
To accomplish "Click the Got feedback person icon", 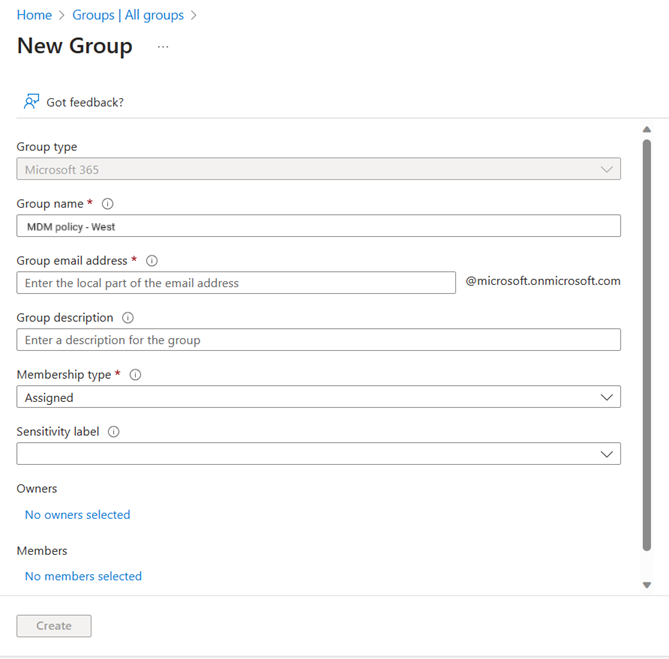I will coord(32,101).
